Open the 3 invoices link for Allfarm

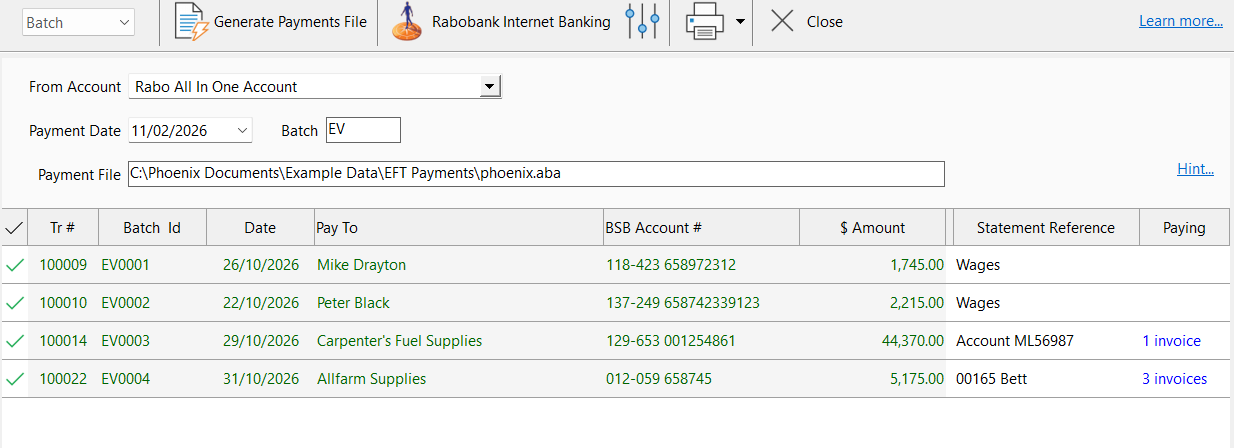pyautogui.click(x=1174, y=379)
